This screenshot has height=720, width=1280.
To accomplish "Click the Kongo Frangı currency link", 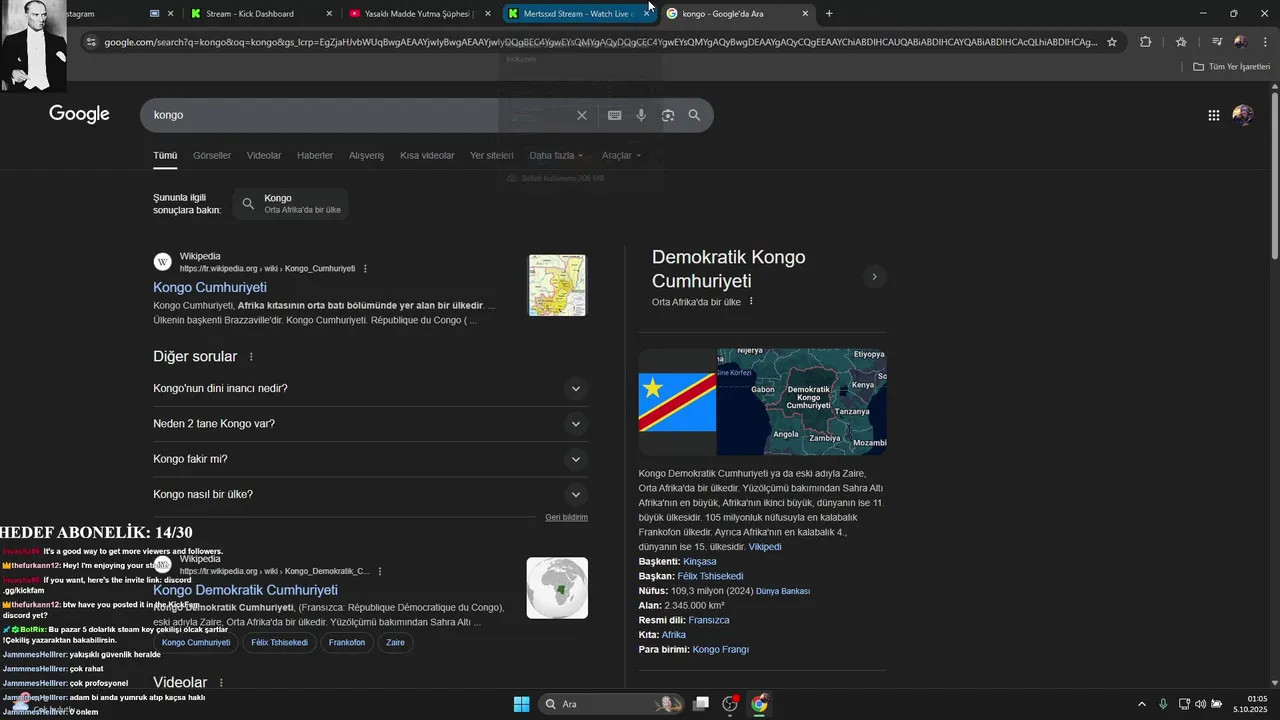I will [721, 650].
